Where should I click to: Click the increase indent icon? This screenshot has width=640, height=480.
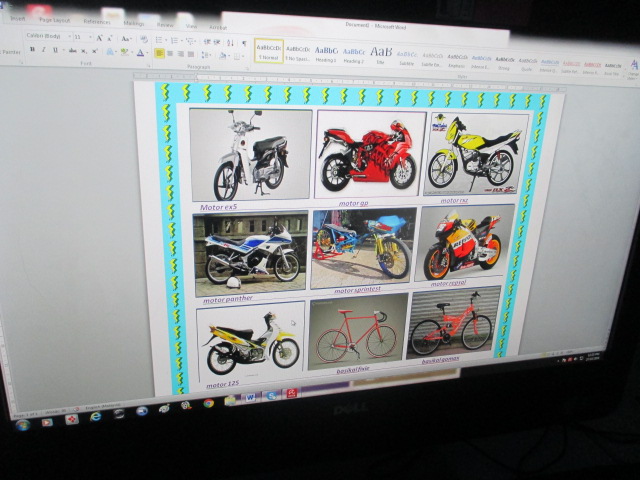(x=217, y=42)
